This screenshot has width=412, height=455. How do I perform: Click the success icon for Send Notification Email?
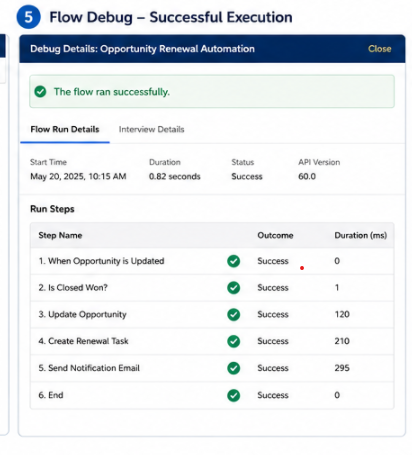pos(233,368)
